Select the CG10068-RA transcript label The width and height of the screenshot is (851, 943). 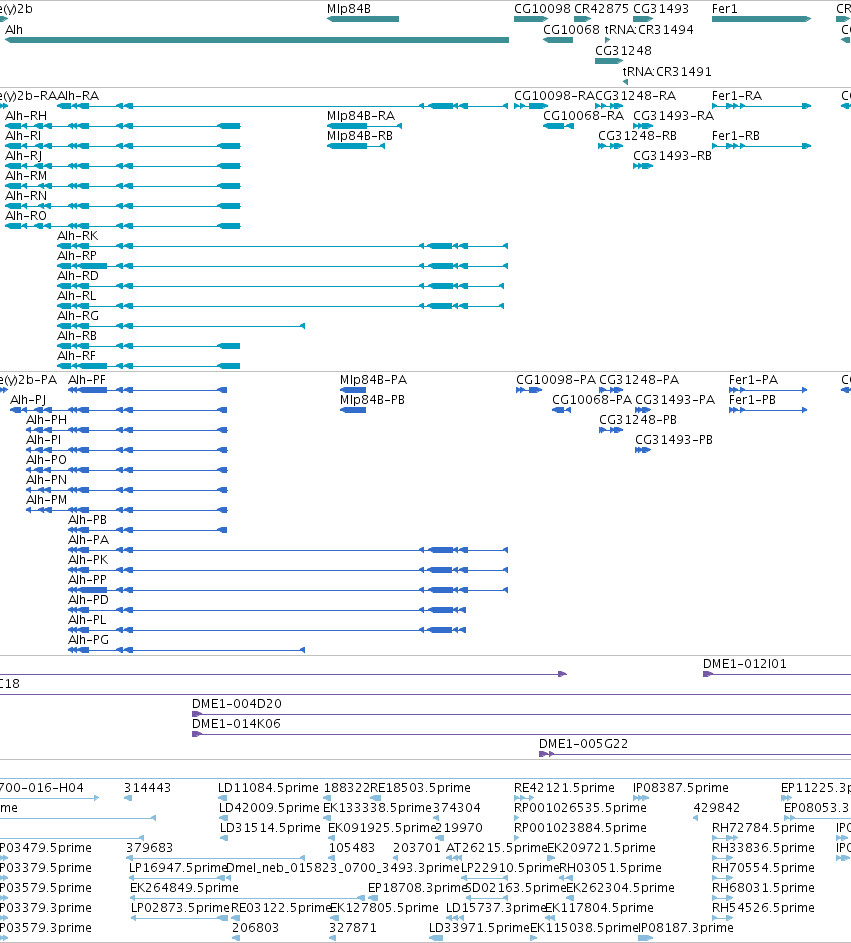coord(583,115)
